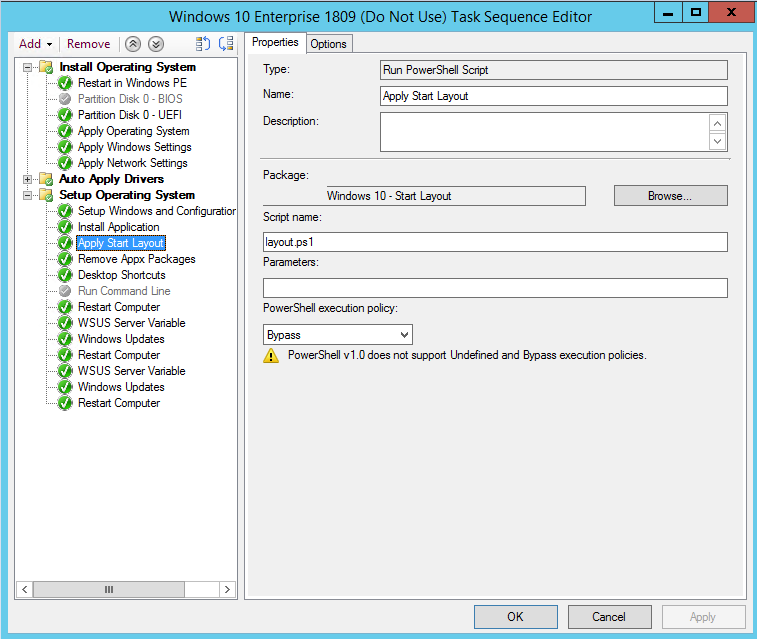Minimize the Task Sequence Editor window
The width and height of the screenshot is (757, 639).
tap(668, 13)
